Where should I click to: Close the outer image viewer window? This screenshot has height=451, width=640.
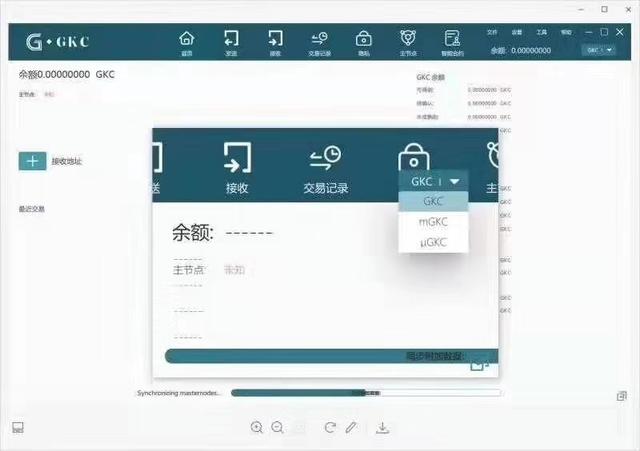click(628, 9)
